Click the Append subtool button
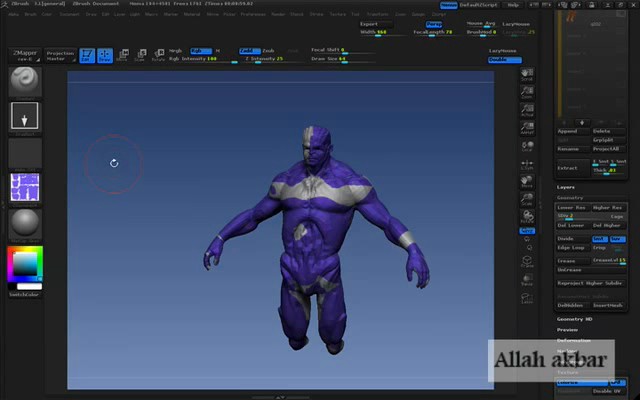The height and width of the screenshot is (400, 640). pyautogui.click(x=573, y=131)
